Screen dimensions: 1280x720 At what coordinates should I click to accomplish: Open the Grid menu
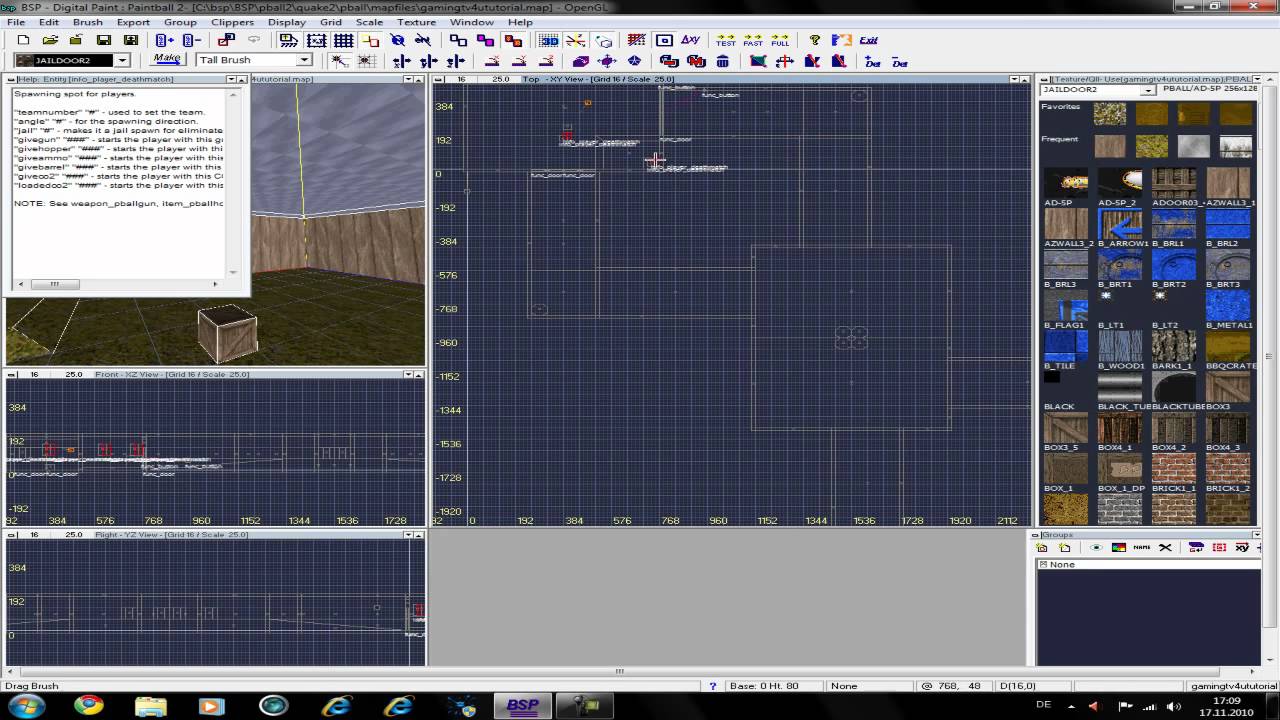(x=331, y=22)
